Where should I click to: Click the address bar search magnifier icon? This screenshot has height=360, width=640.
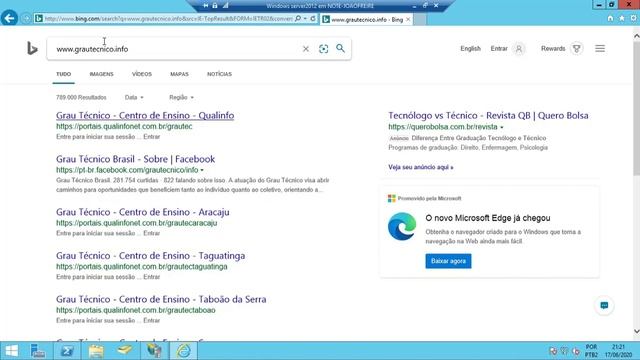(x=298, y=19)
